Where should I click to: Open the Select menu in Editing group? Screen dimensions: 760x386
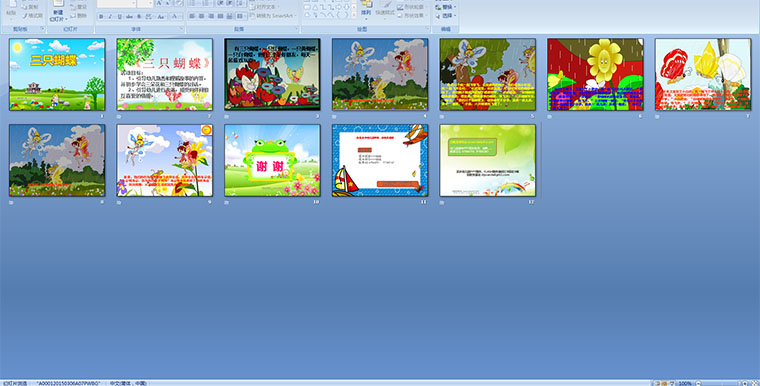pyautogui.click(x=445, y=16)
